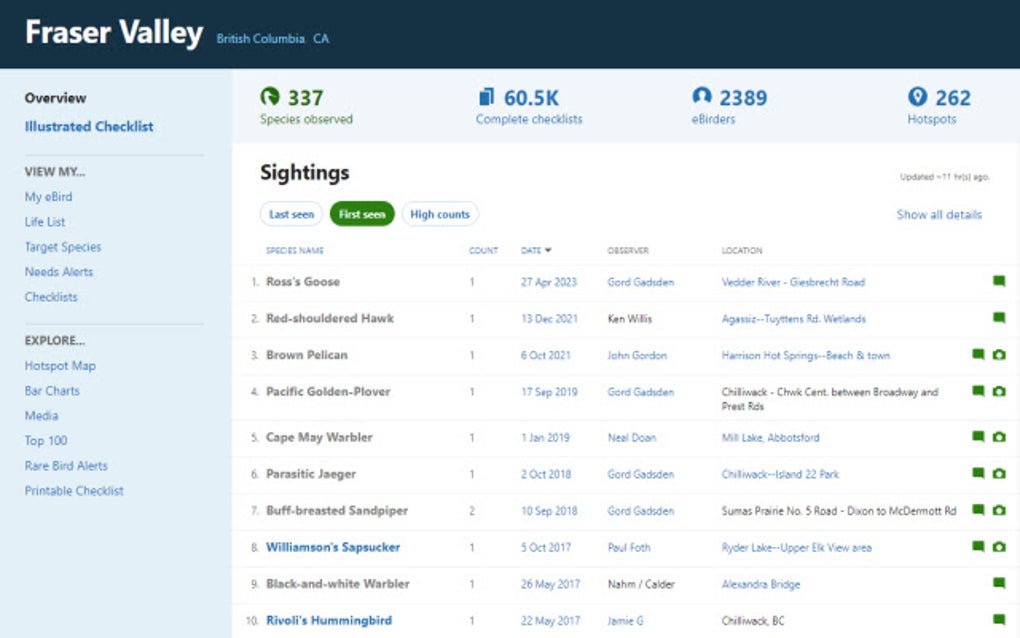Open Vedder River - Giesbrecht Road location
Viewport: 1020px width, 638px height.
pos(793,282)
